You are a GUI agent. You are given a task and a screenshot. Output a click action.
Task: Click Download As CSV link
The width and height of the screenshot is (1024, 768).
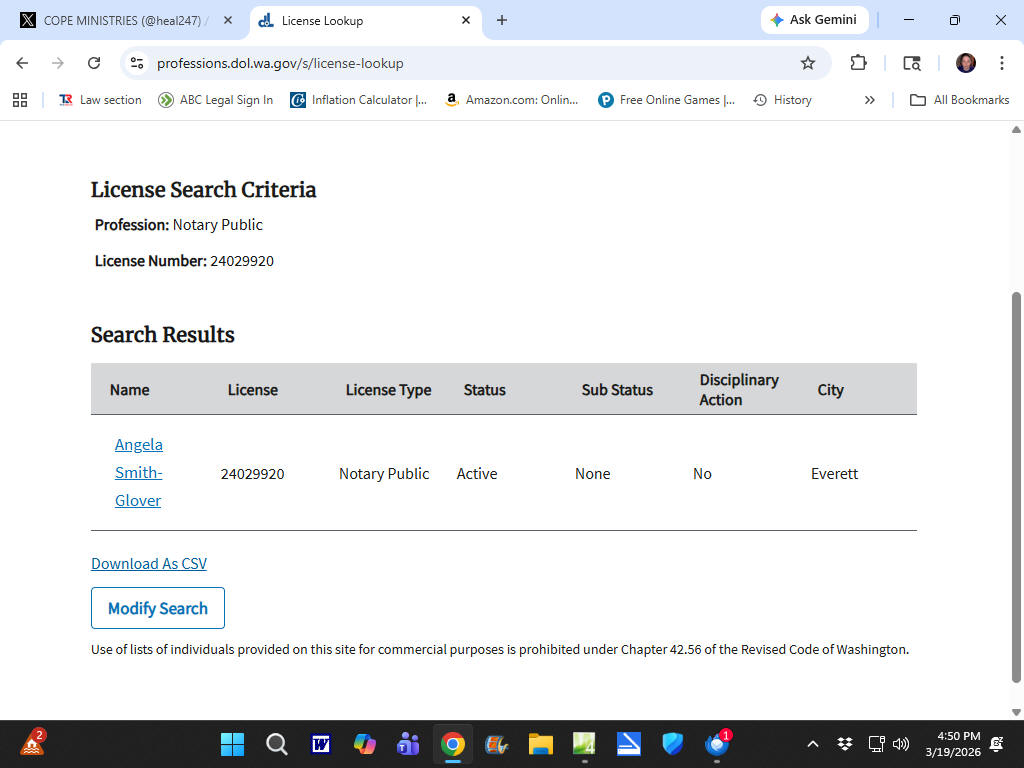pos(149,564)
